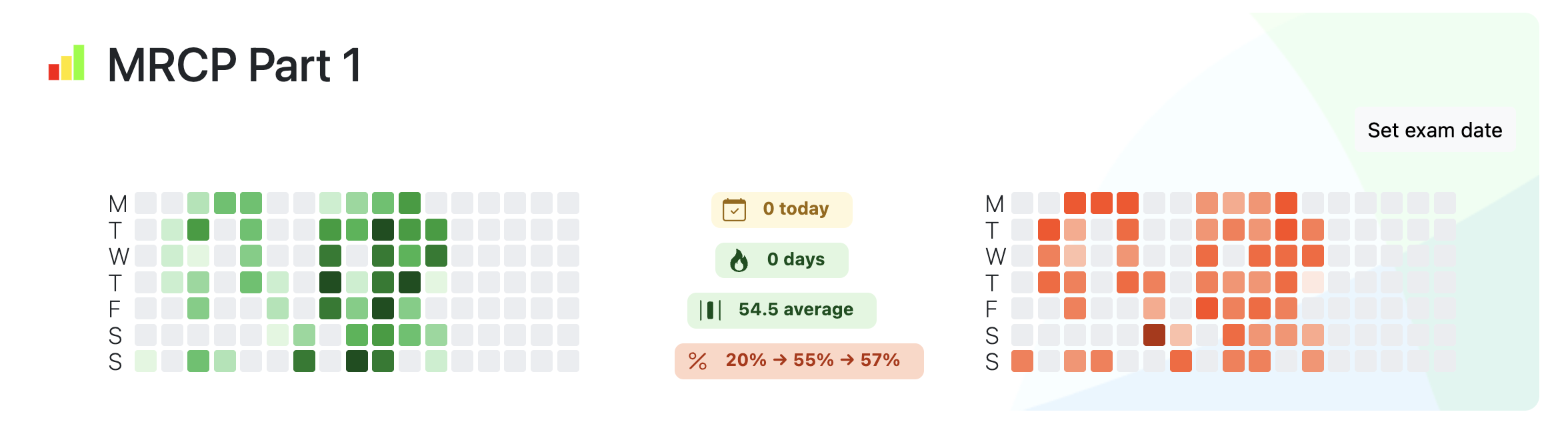Screen dimensions: 1568x426
Task: Click the "54.5 average" text
Action: (x=795, y=309)
